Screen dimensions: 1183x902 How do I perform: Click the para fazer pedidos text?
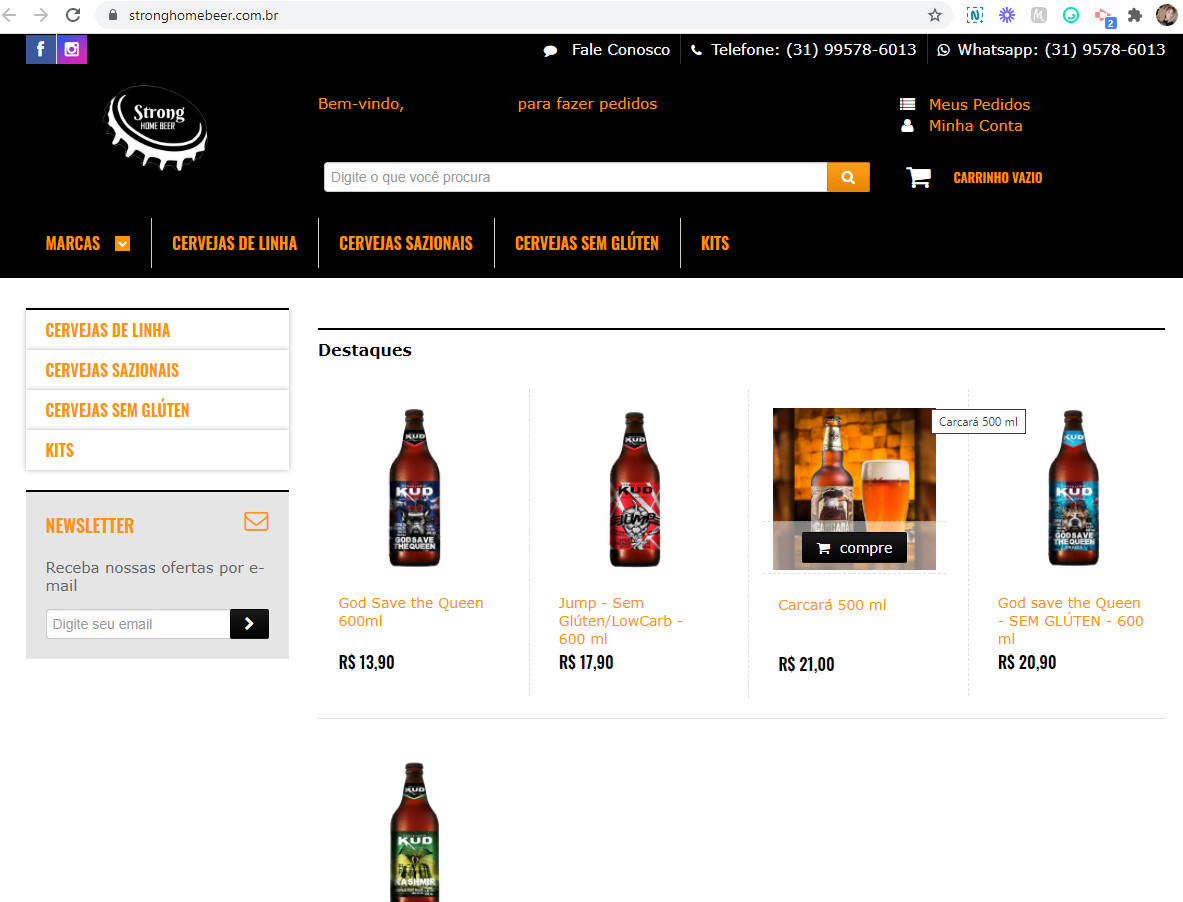[x=587, y=103]
